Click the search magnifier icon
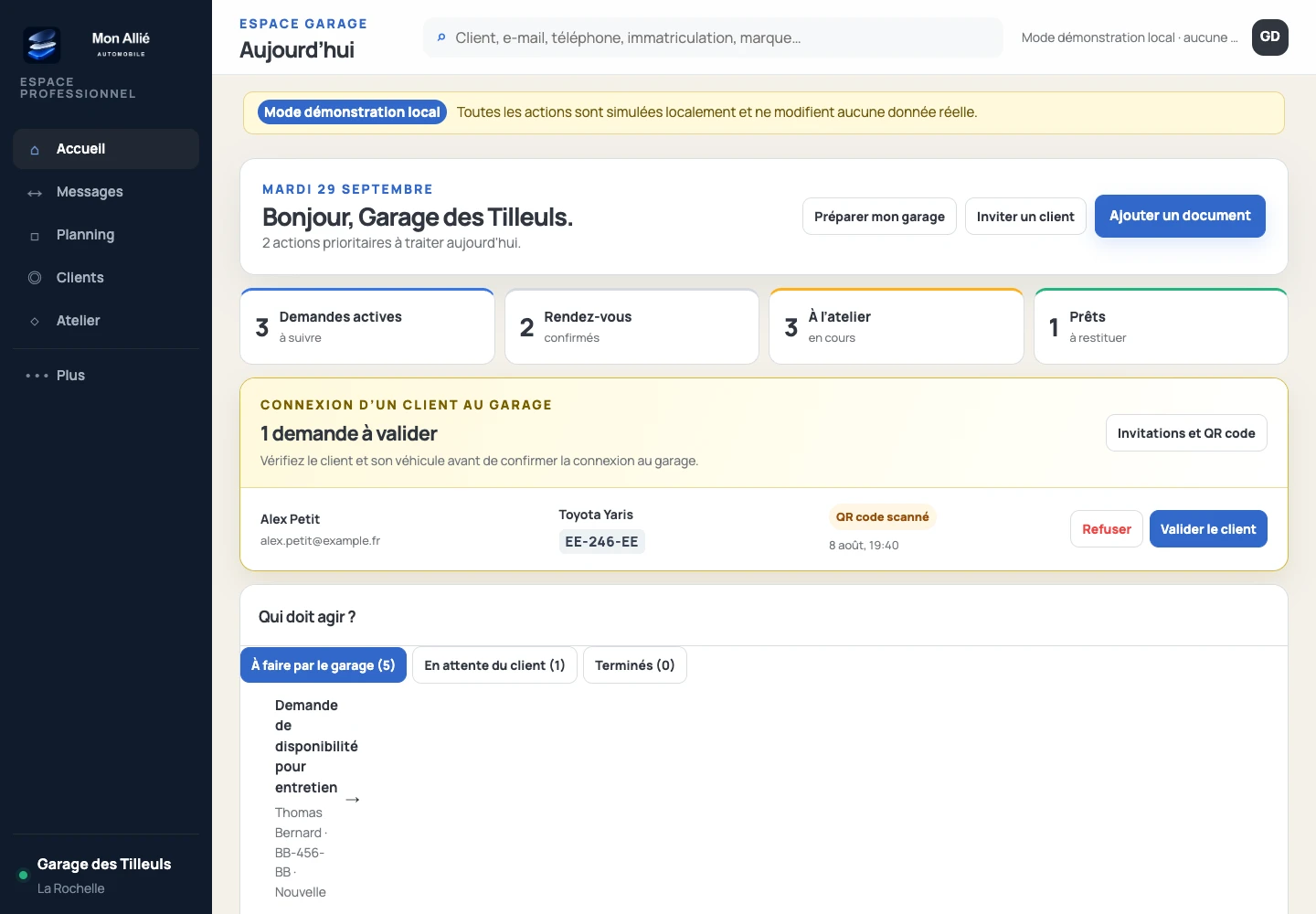 pyautogui.click(x=441, y=37)
